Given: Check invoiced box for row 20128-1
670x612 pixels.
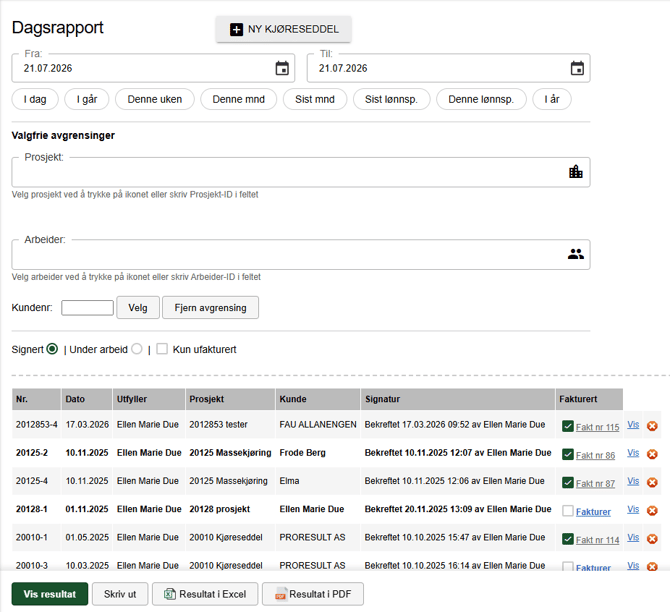Looking at the screenshot, I should (x=567, y=511).
